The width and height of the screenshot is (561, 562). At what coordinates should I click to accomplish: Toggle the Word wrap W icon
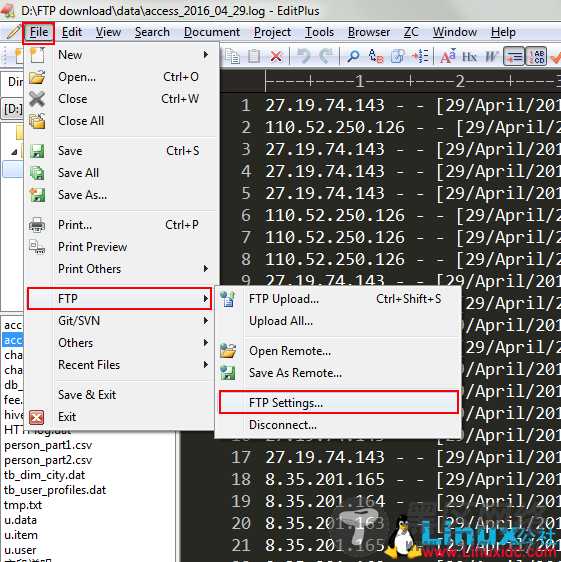(x=491, y=56)
